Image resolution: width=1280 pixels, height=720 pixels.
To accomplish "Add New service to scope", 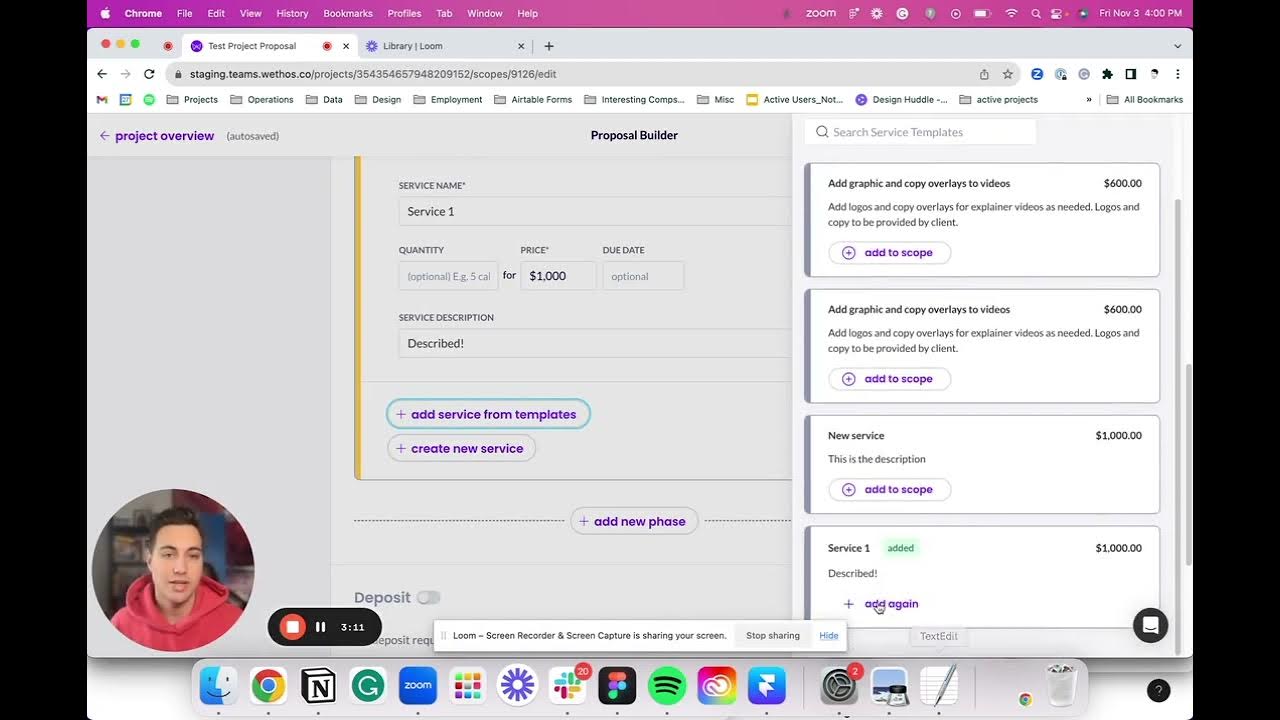I will (889, 489).
